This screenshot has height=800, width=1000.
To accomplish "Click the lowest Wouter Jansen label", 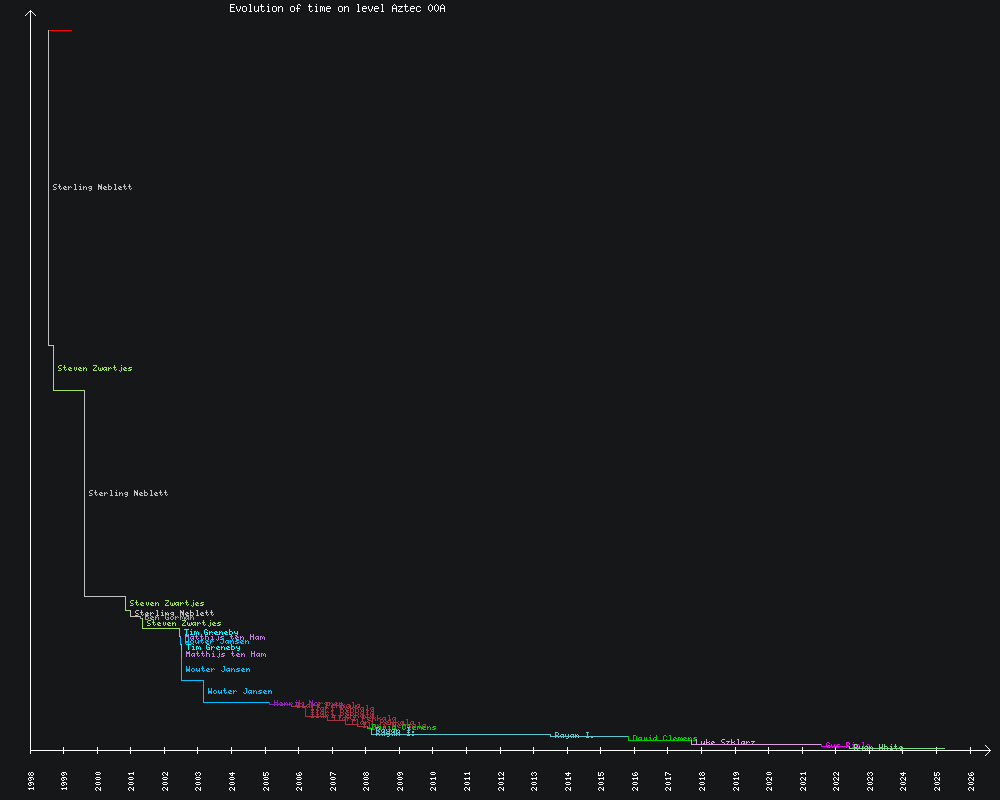I will 239,691.
